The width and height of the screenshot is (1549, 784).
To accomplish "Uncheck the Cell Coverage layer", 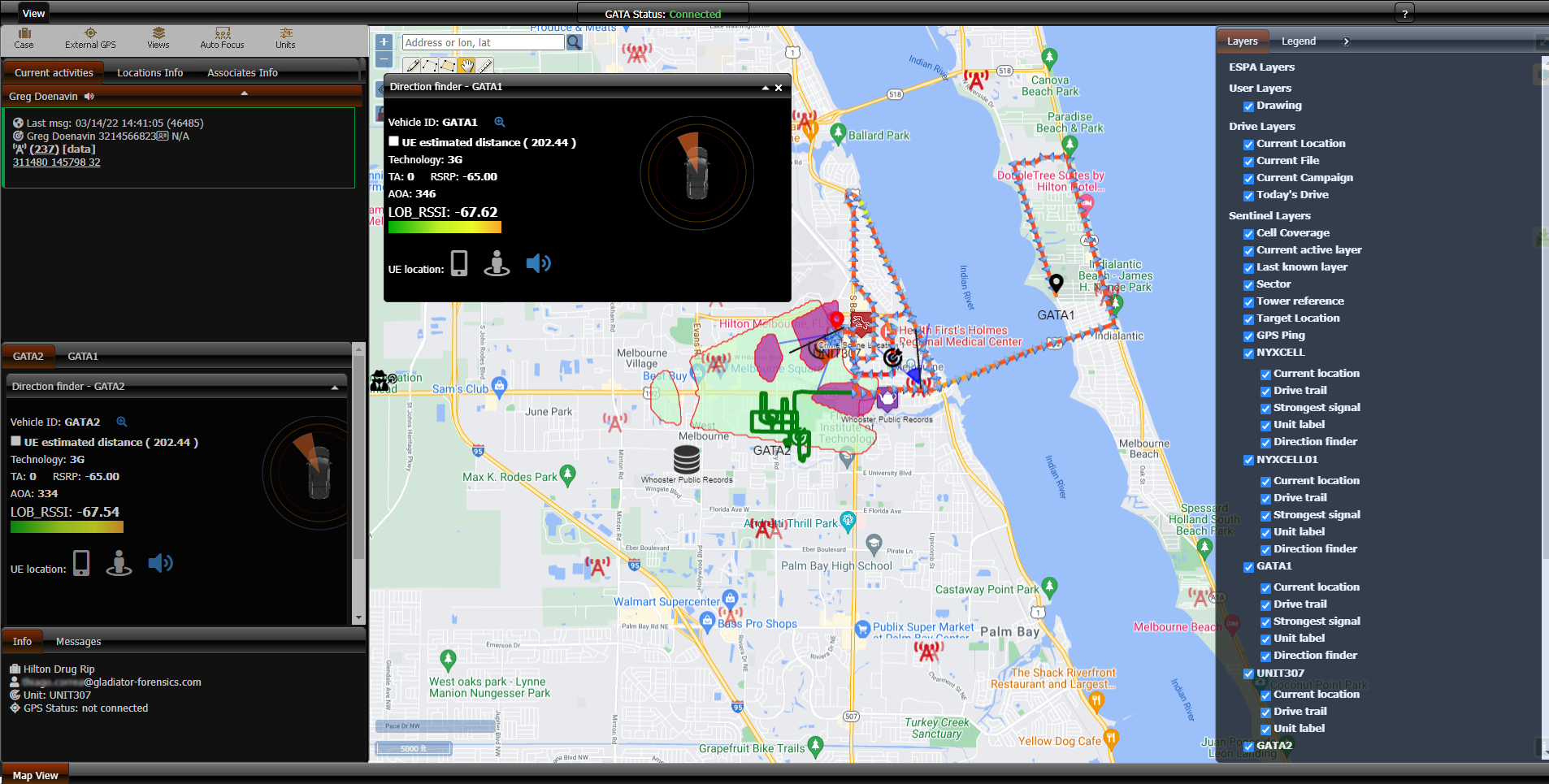I will pyautogui.click(x=1248, y=234).
